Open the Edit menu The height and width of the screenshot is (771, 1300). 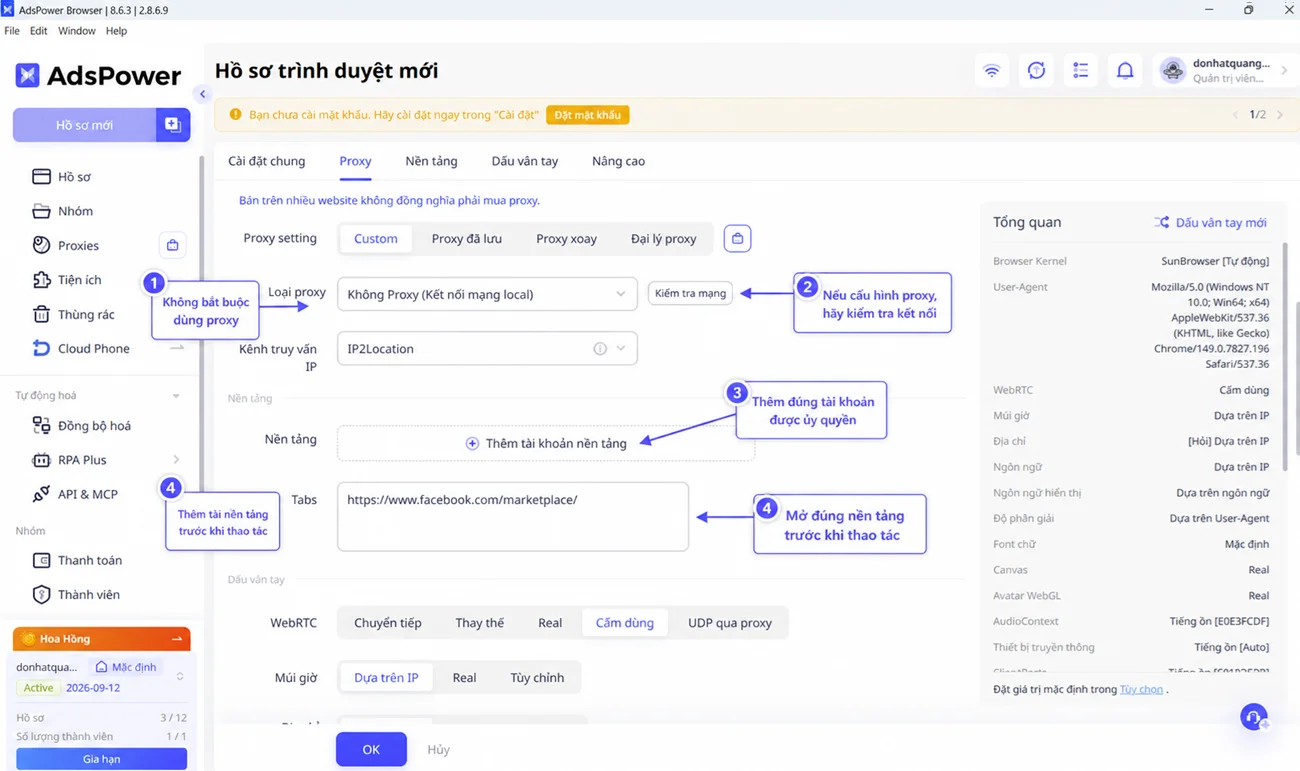pos(38,31)
